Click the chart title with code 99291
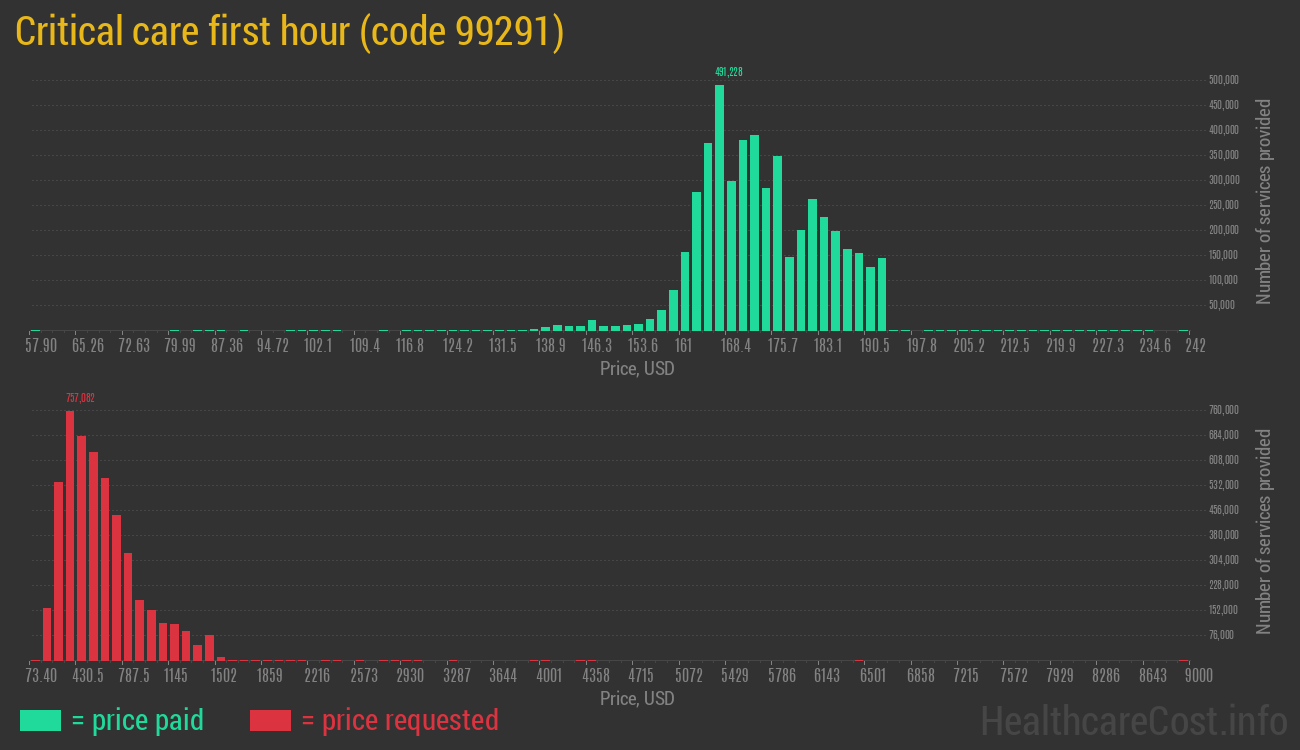 (x=290, y=32)
